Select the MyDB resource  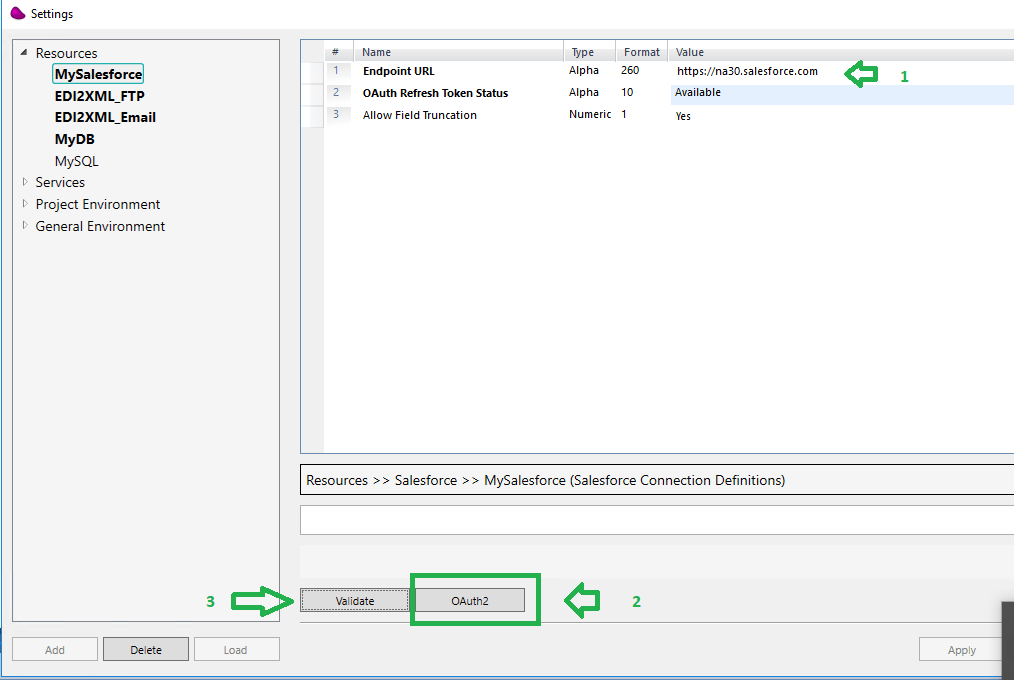click(74, 139)
